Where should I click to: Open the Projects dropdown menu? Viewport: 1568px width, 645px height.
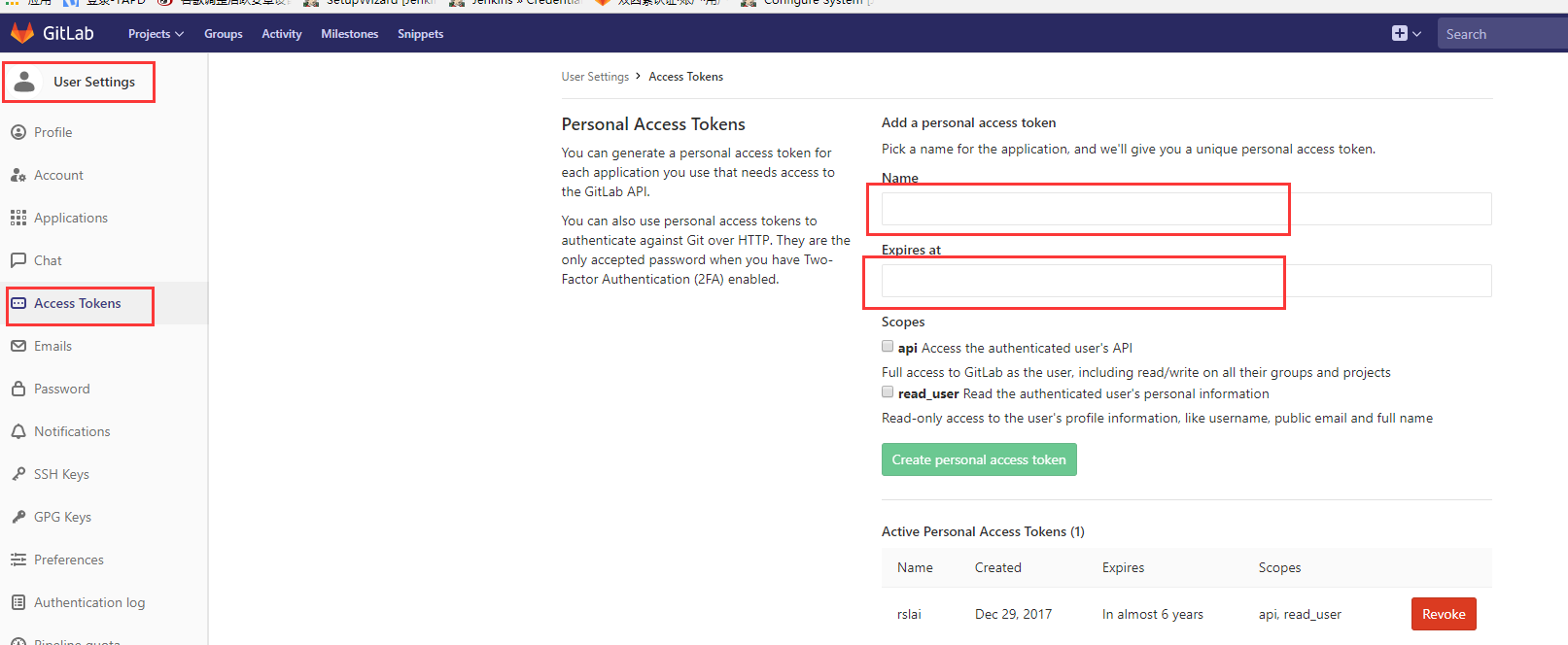[x=156, y=34]
